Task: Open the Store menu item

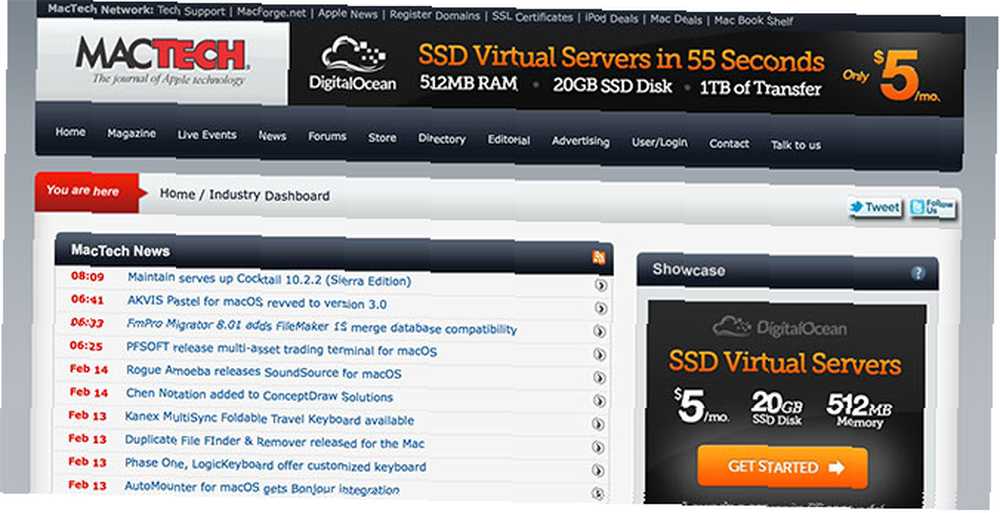Action: pyautogui.click(x=382, y=138)
